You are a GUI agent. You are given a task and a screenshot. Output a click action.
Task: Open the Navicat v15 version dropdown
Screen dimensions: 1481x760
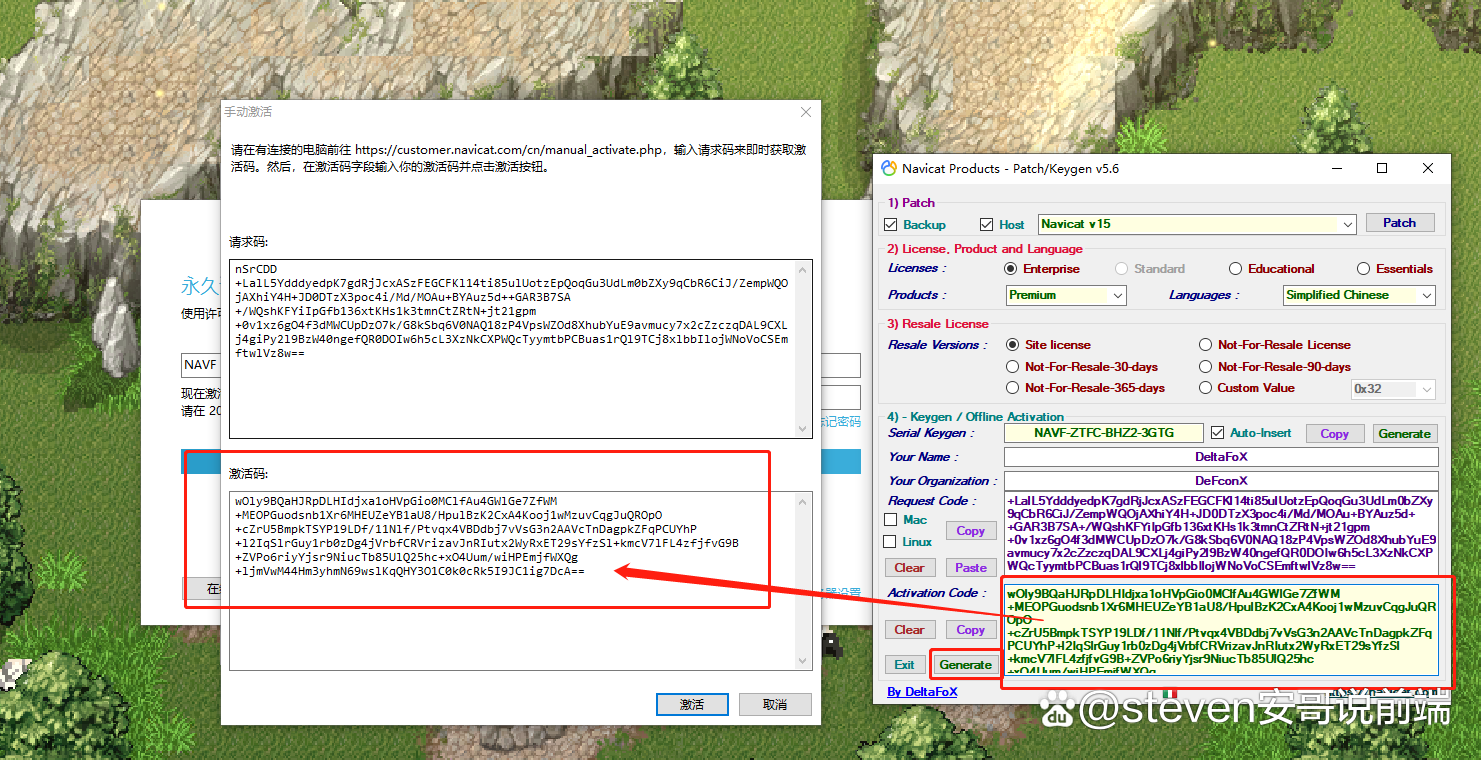[x=1347, y=224]
